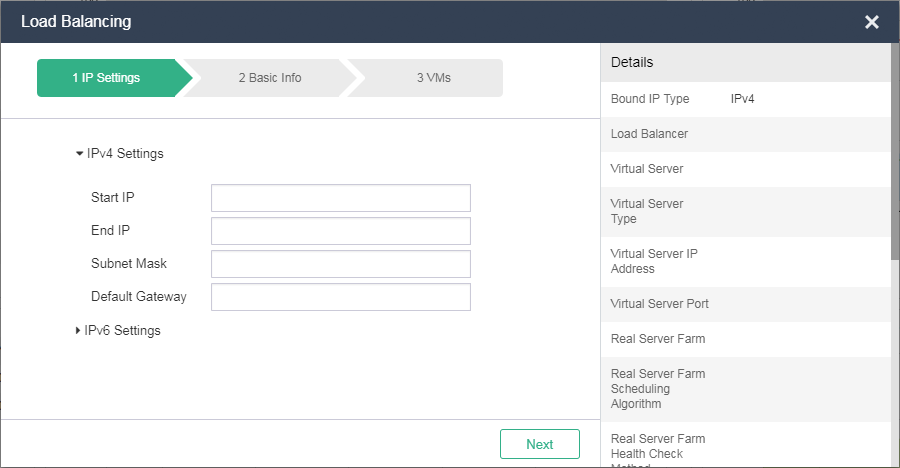Select the Real Server Farm Scheduling Algorithm row
Screen dimensions: 900x468
pos(745,389)
